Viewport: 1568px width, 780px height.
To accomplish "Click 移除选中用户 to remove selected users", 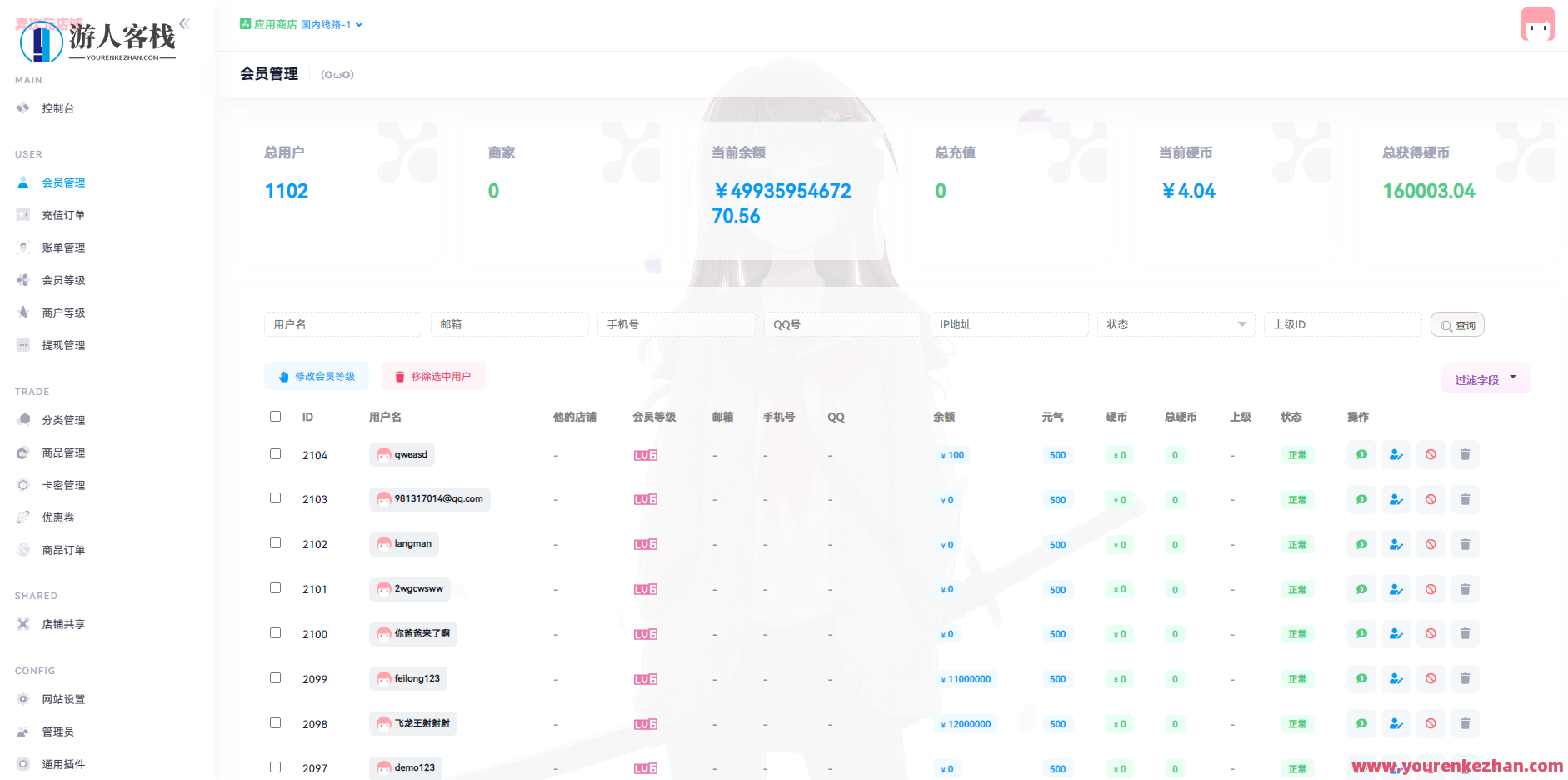I will point(432,376).
